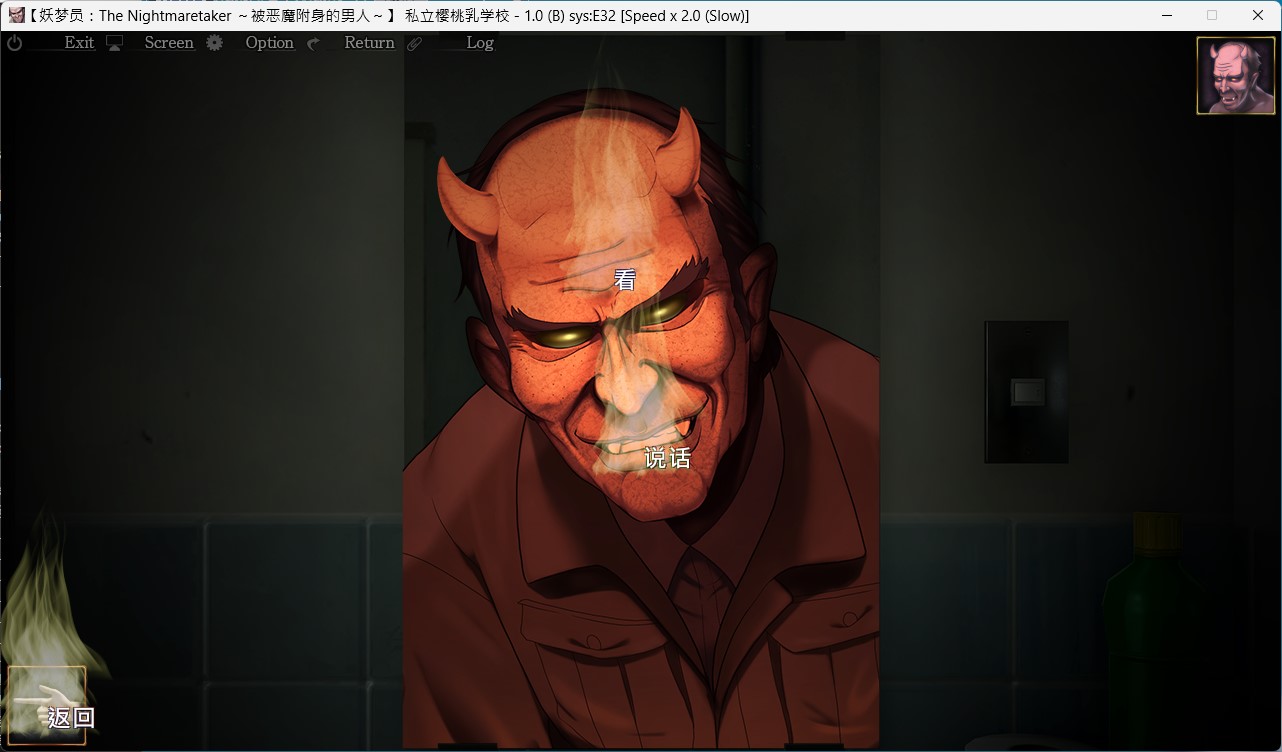The image size is (1282, 752).
Task: Minimize the game window
Action: (x=1167, y=15)
